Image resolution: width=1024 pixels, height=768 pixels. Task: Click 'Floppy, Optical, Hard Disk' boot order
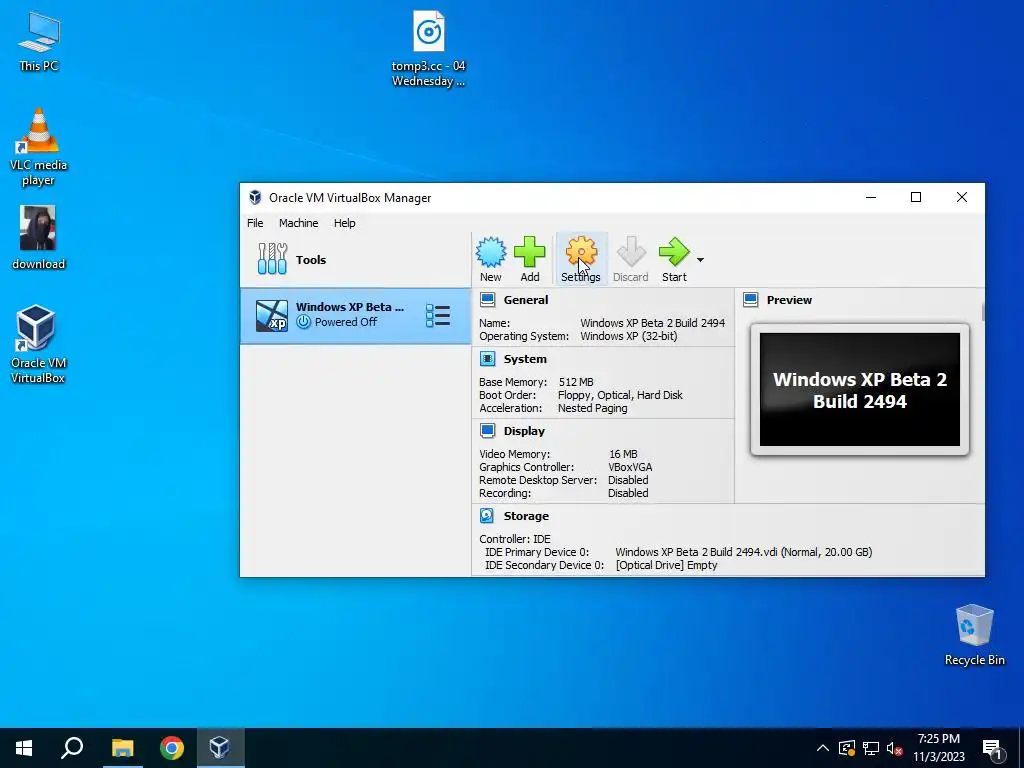[620, 394]
